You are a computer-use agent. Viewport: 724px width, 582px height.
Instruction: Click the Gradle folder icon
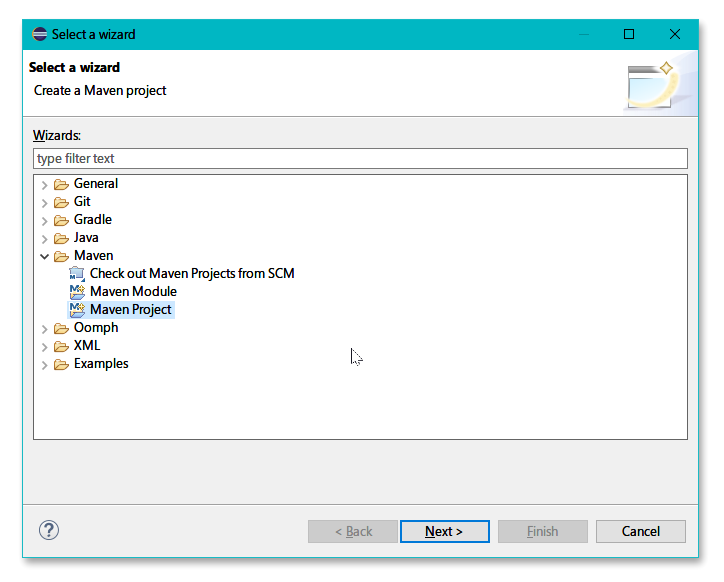[61, 220]
